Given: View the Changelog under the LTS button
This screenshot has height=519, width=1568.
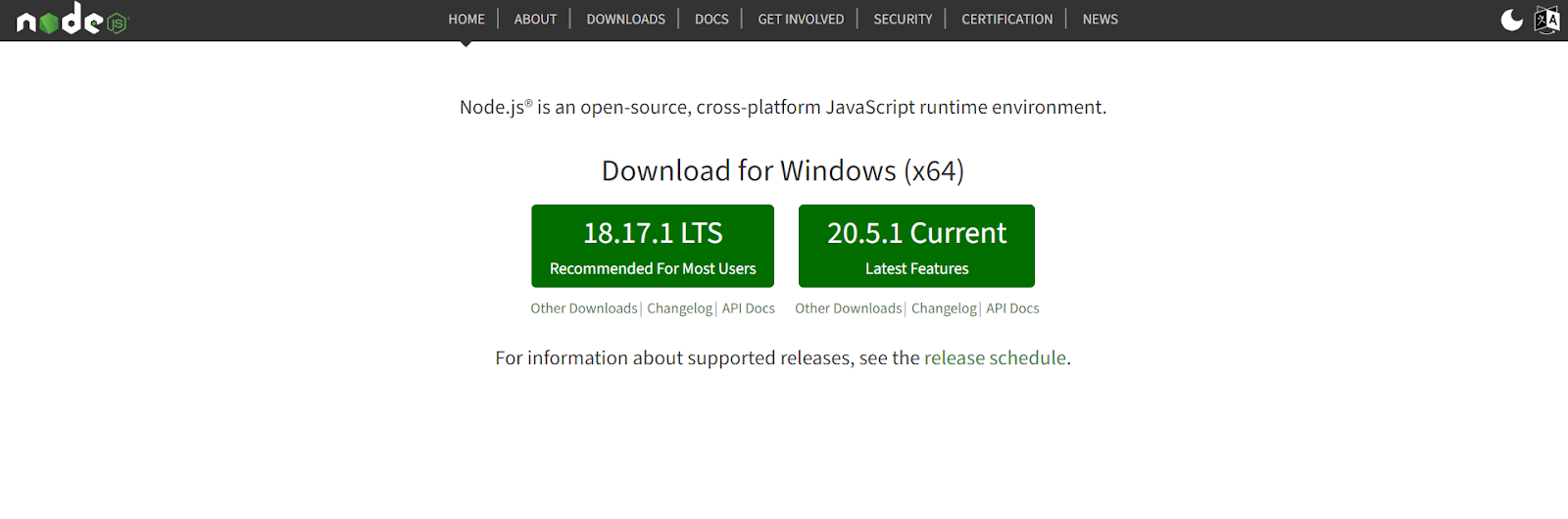Looking at the screenshot, I should coord(679,308).
